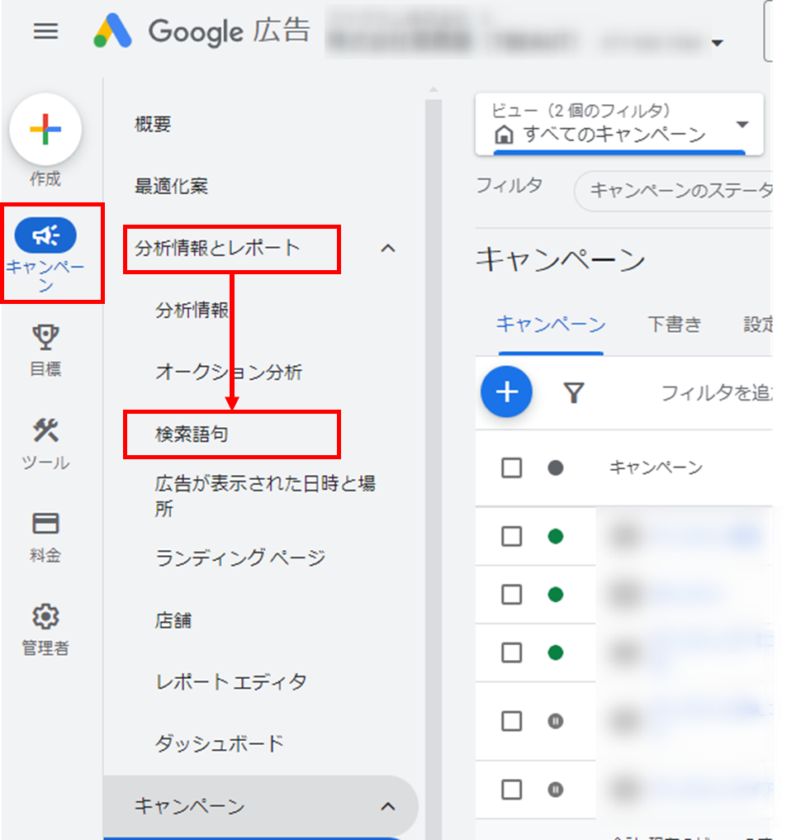Click the Google Ads logo

tap(113, 31)
